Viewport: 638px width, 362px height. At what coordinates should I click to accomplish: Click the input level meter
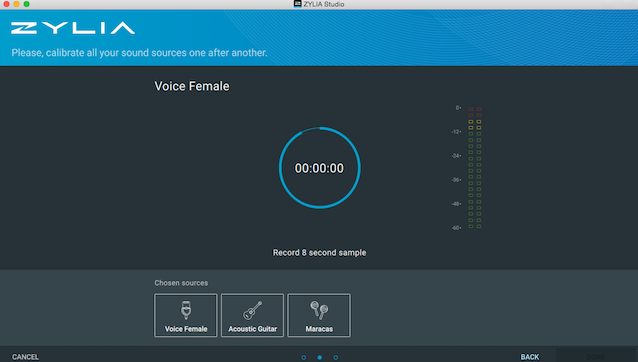click(x=474, y=168)
